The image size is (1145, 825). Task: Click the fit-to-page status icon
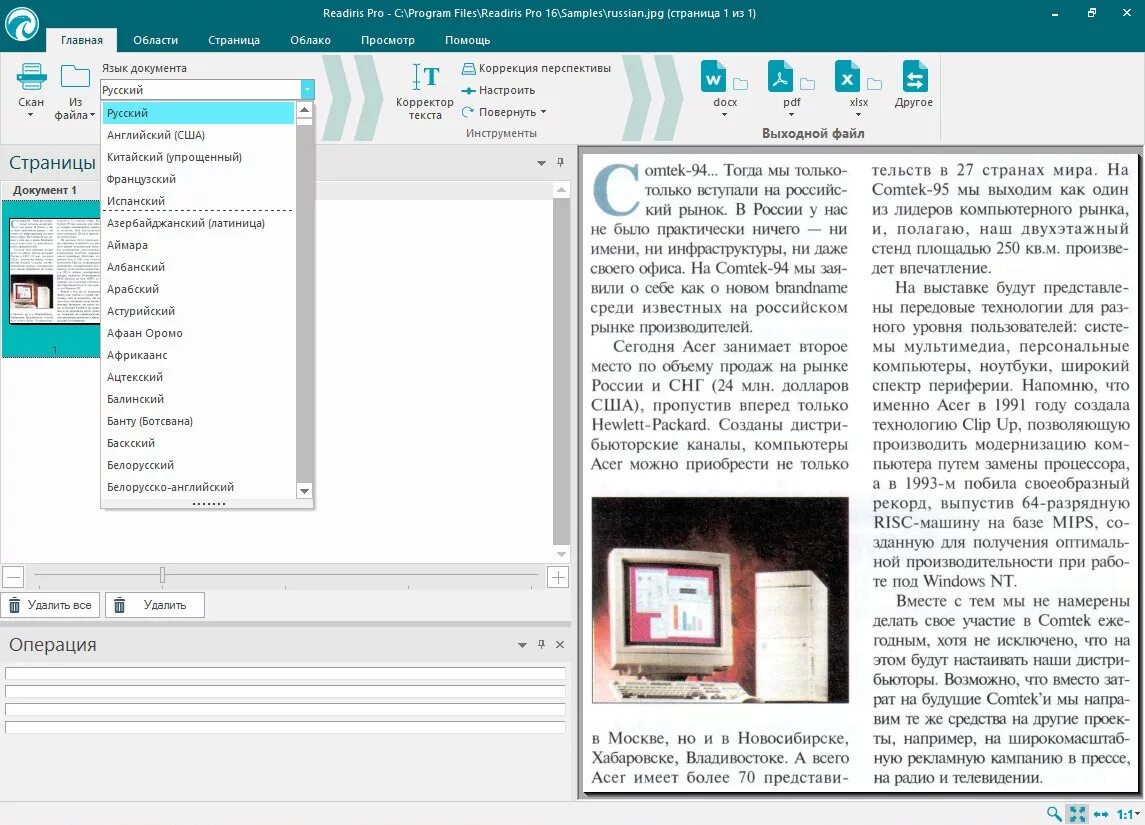1077,813
